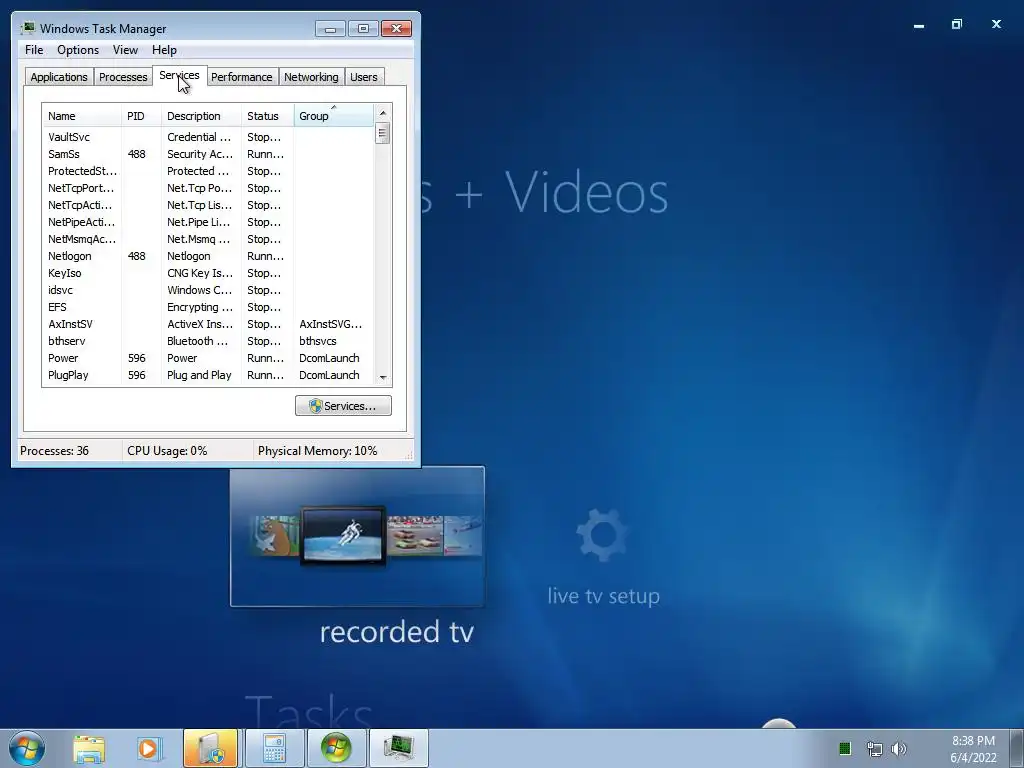Click the green CPU meter tray icon
1024x768 pixels.
844,748
